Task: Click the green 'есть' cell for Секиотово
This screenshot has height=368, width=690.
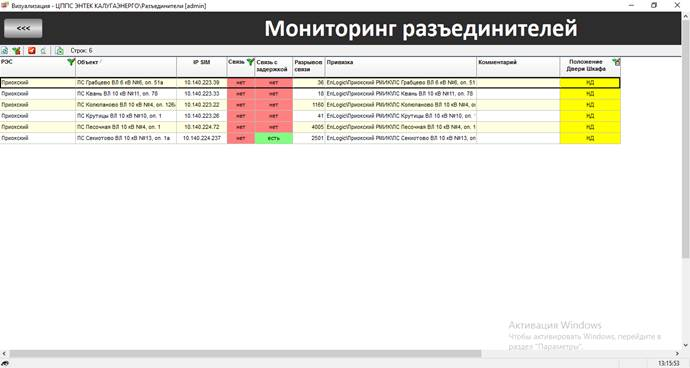Action: tap(274, 138)
